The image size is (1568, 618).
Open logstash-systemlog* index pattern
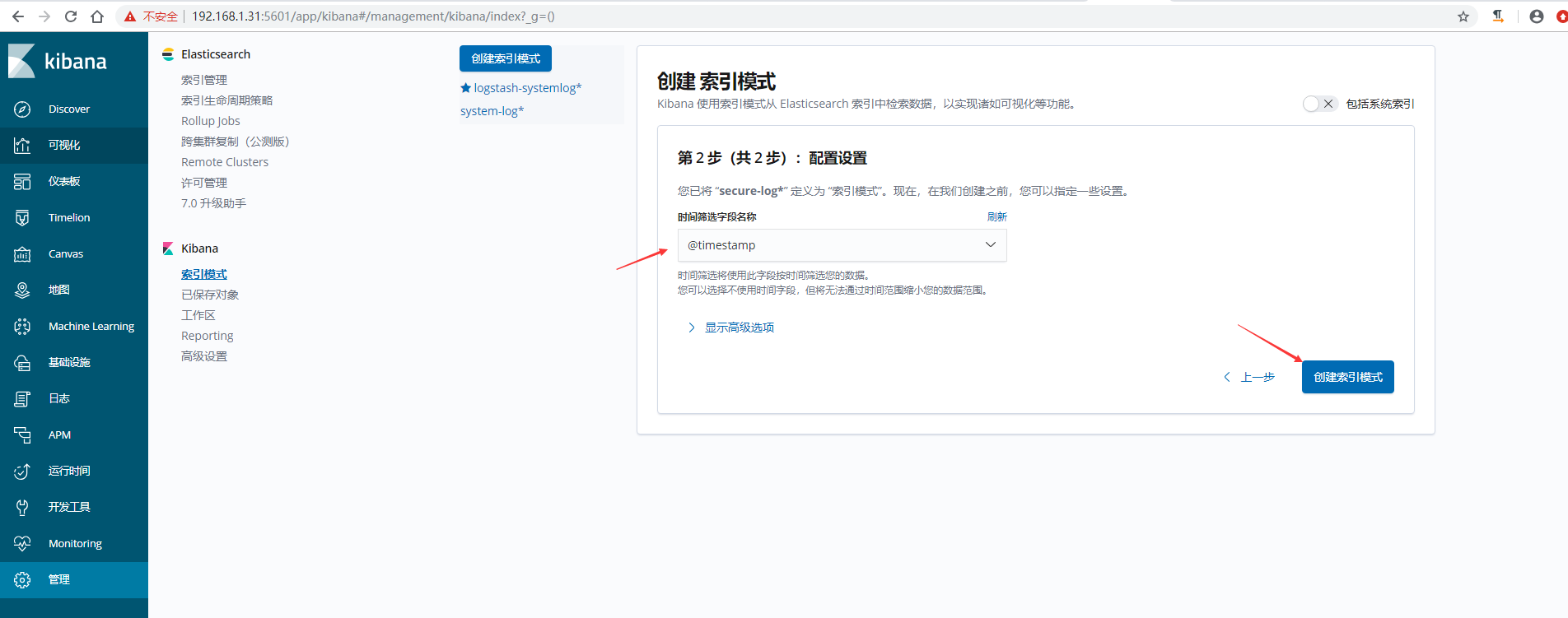tap(527, 88)
